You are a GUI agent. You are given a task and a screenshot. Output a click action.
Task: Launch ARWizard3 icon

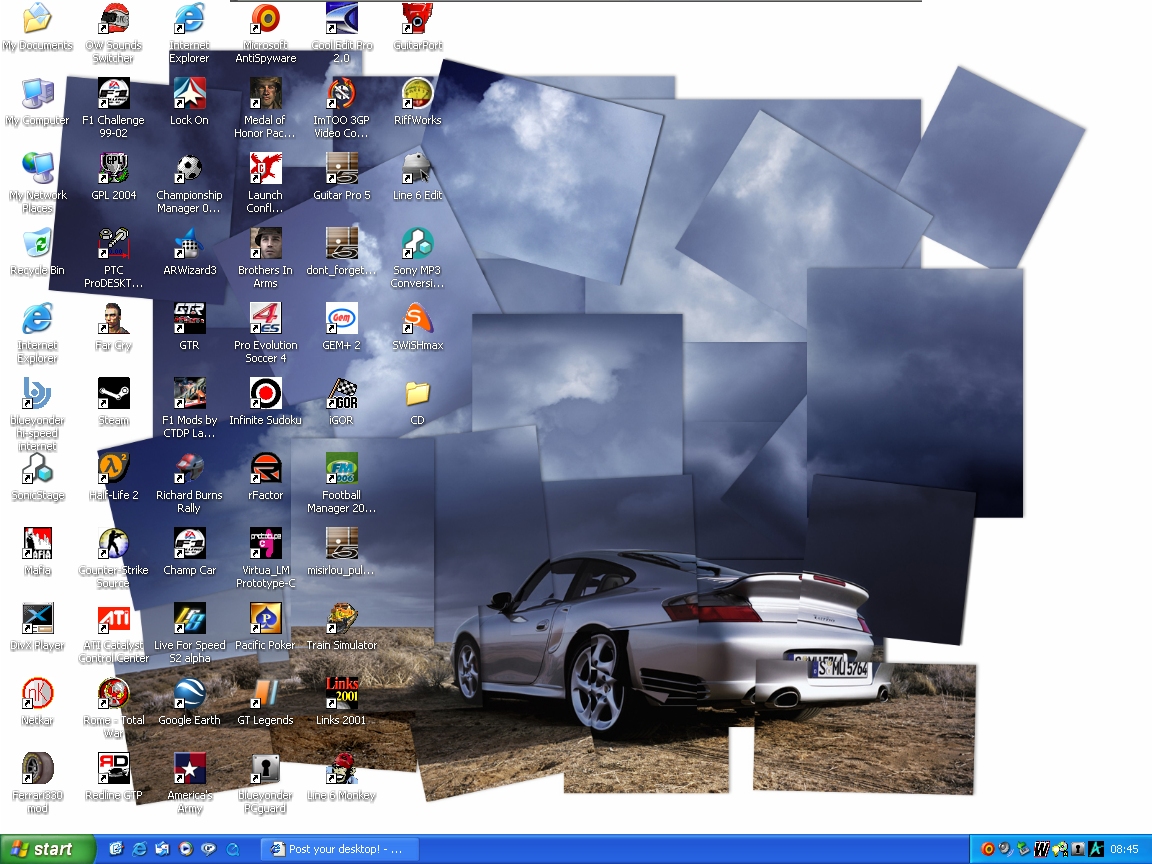coord(190,243)
